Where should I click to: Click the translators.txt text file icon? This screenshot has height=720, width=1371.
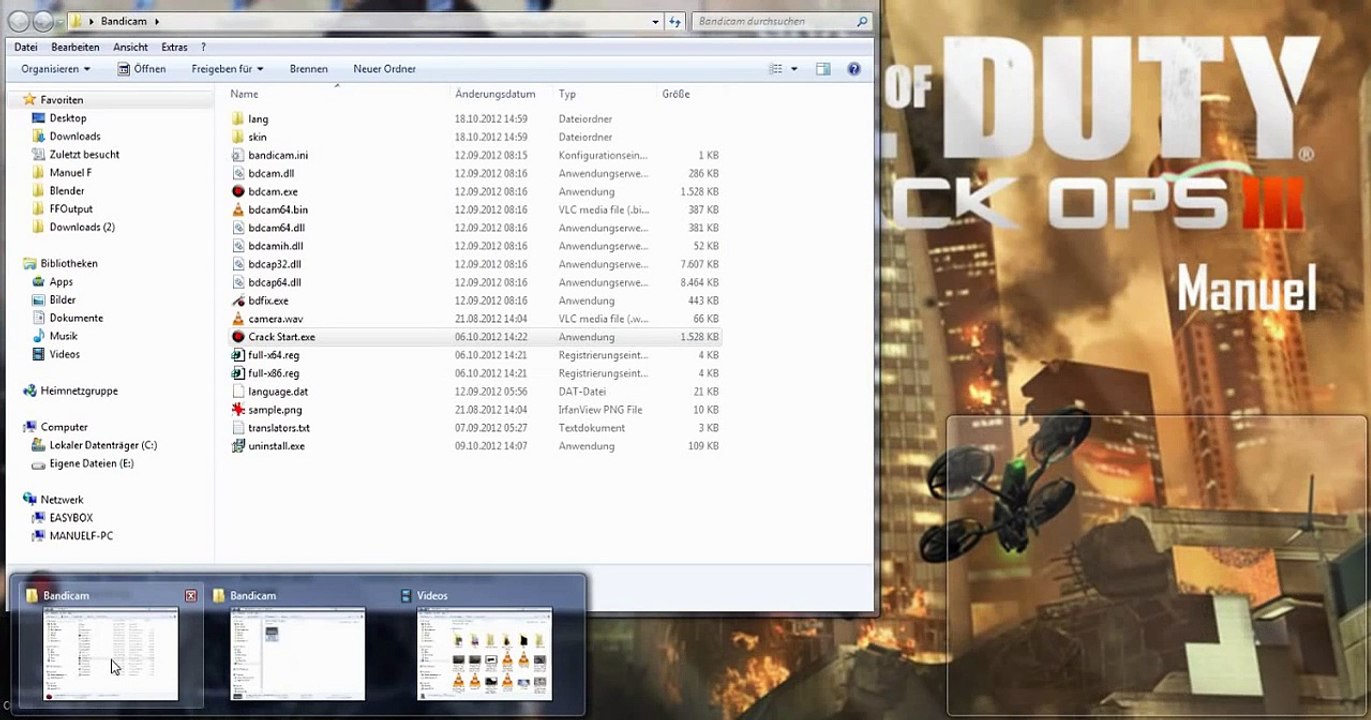pyautogui.click(x=238, y=428)
